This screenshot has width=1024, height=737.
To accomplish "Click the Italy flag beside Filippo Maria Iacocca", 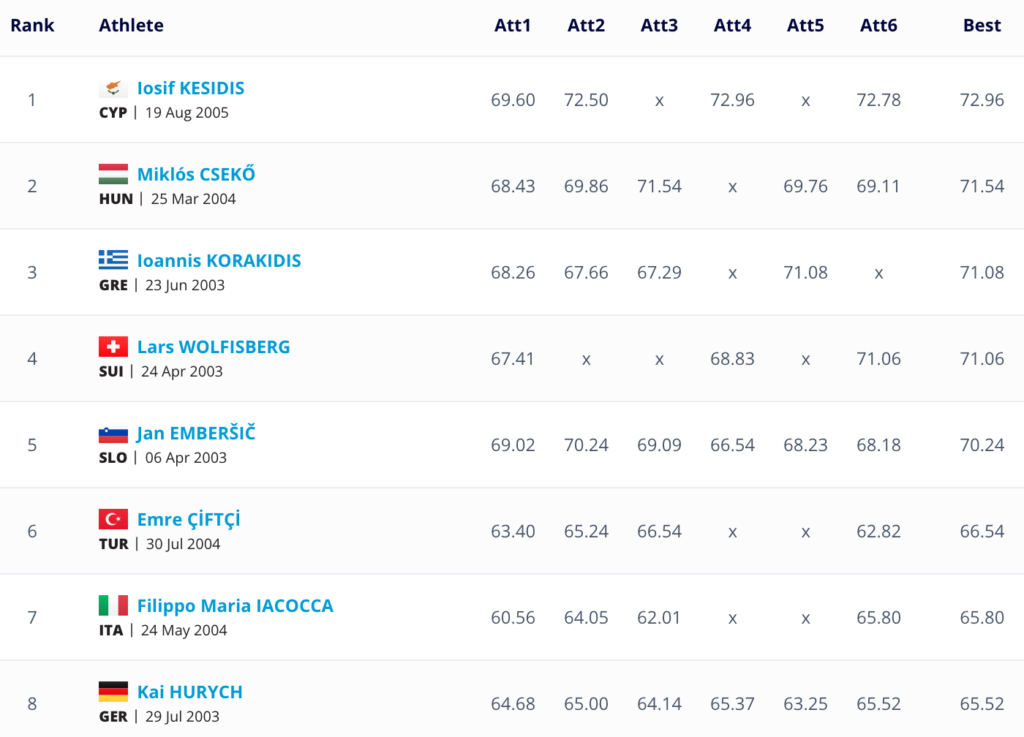I will (x=113, y=605).
